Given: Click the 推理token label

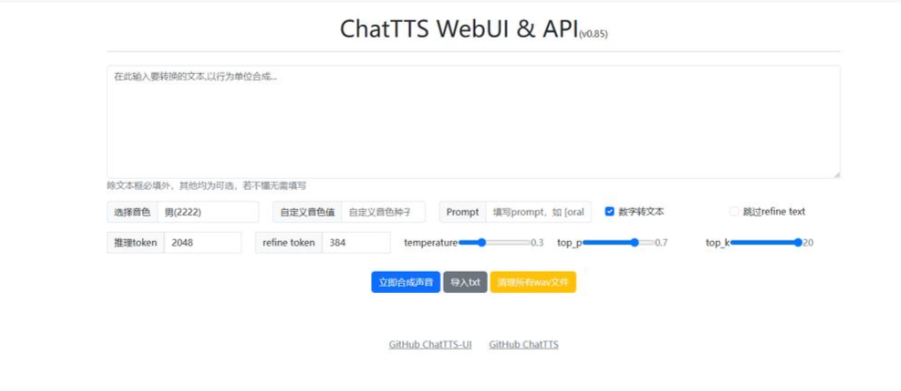Looking at the screenshot, I should tap(136, 243).
